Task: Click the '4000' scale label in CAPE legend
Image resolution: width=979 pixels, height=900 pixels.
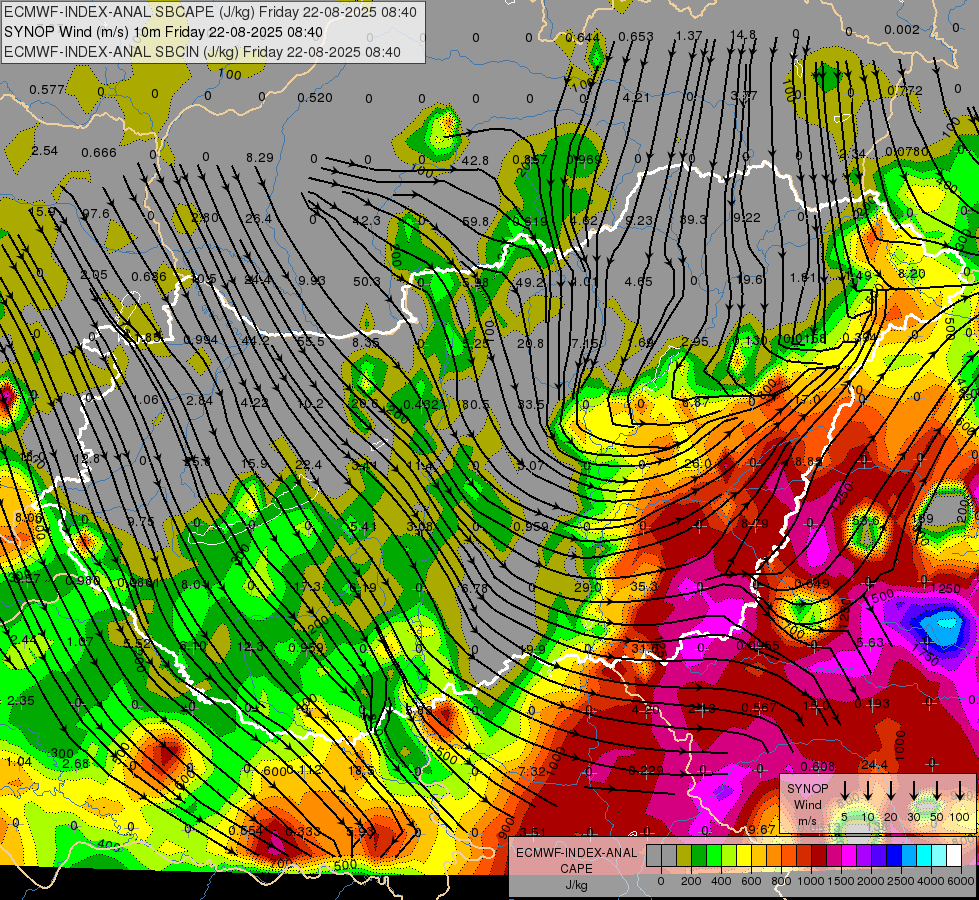Action: click(930, 881)
